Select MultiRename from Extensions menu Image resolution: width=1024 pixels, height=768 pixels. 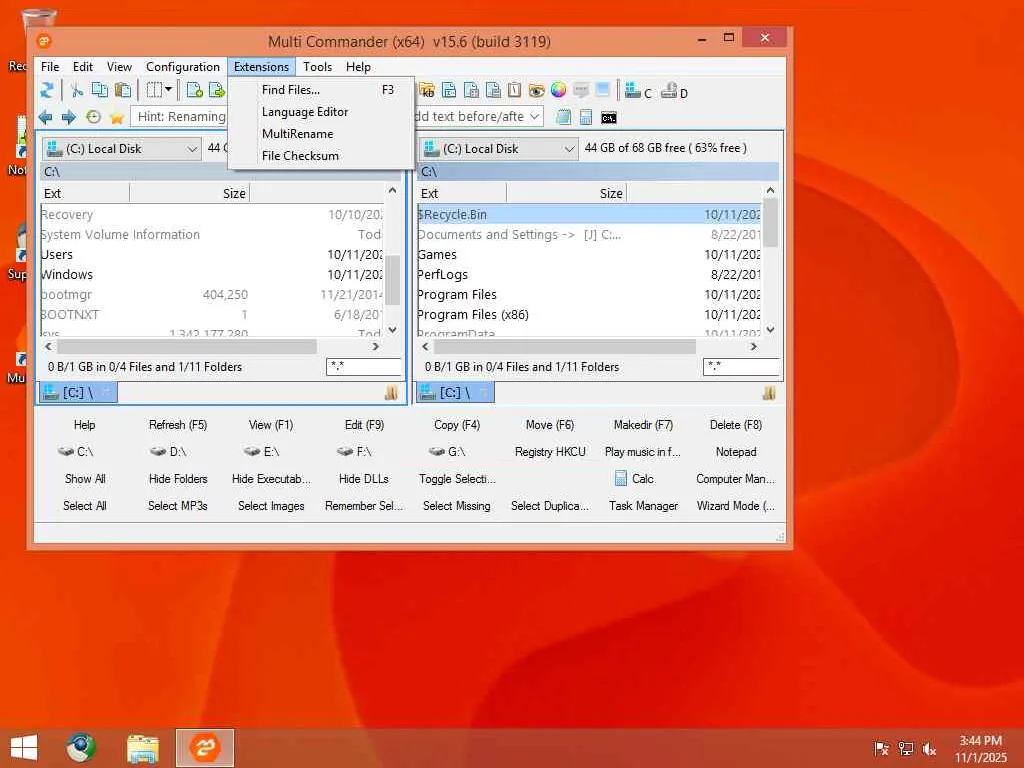(x=297, y=134)
